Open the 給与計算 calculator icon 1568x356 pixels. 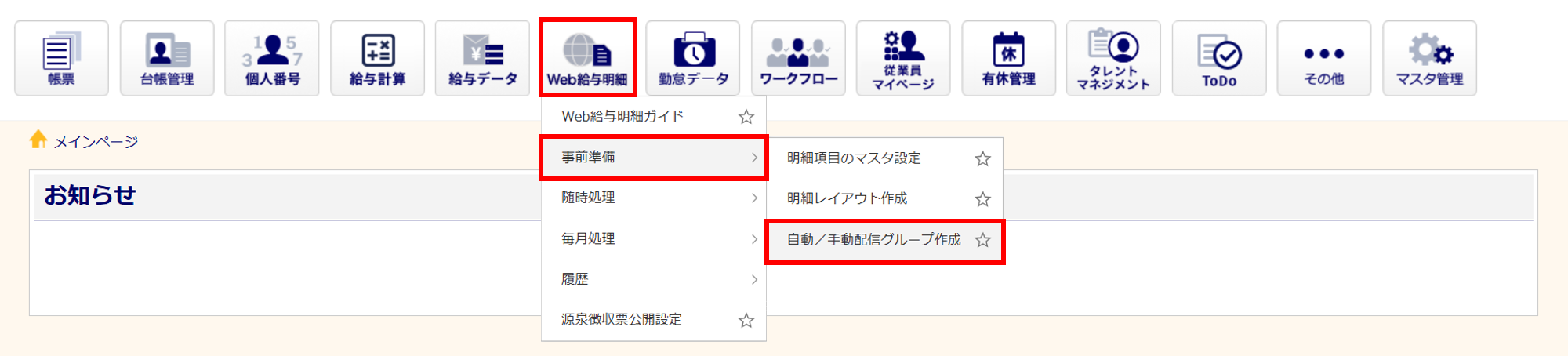(x=377, y=58)
